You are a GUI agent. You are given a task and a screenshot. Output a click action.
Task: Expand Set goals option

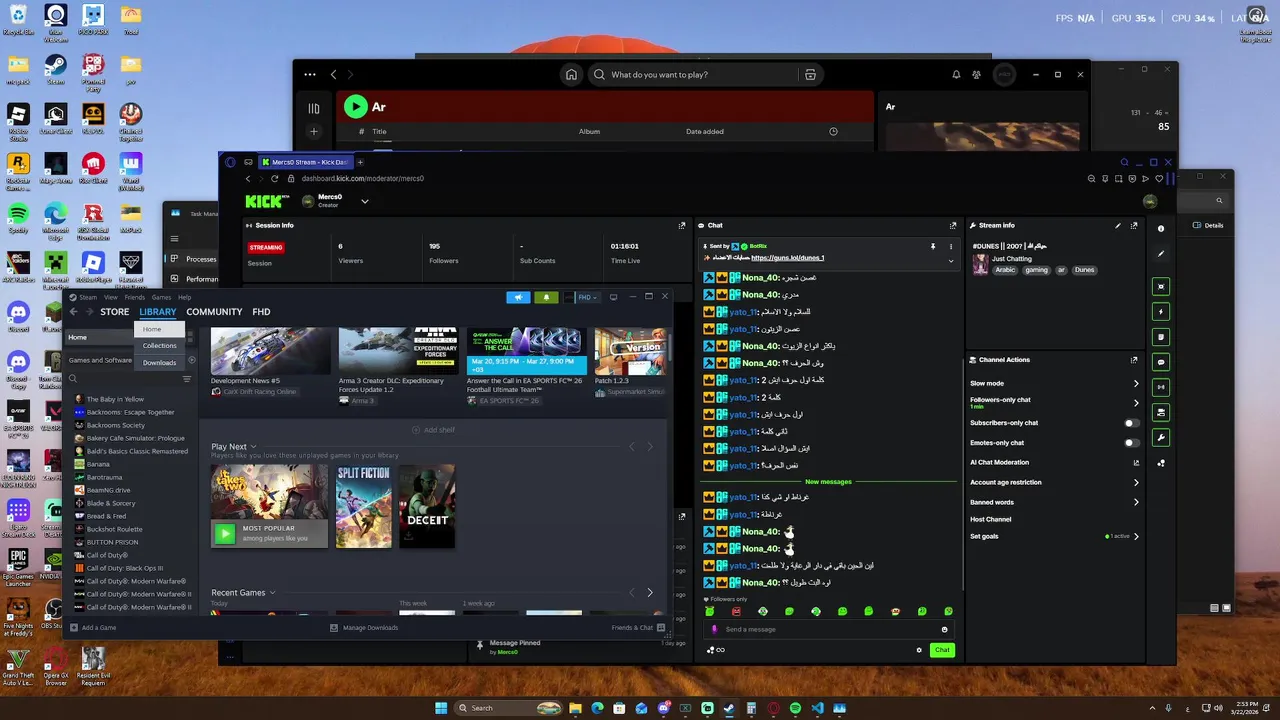1136,536
